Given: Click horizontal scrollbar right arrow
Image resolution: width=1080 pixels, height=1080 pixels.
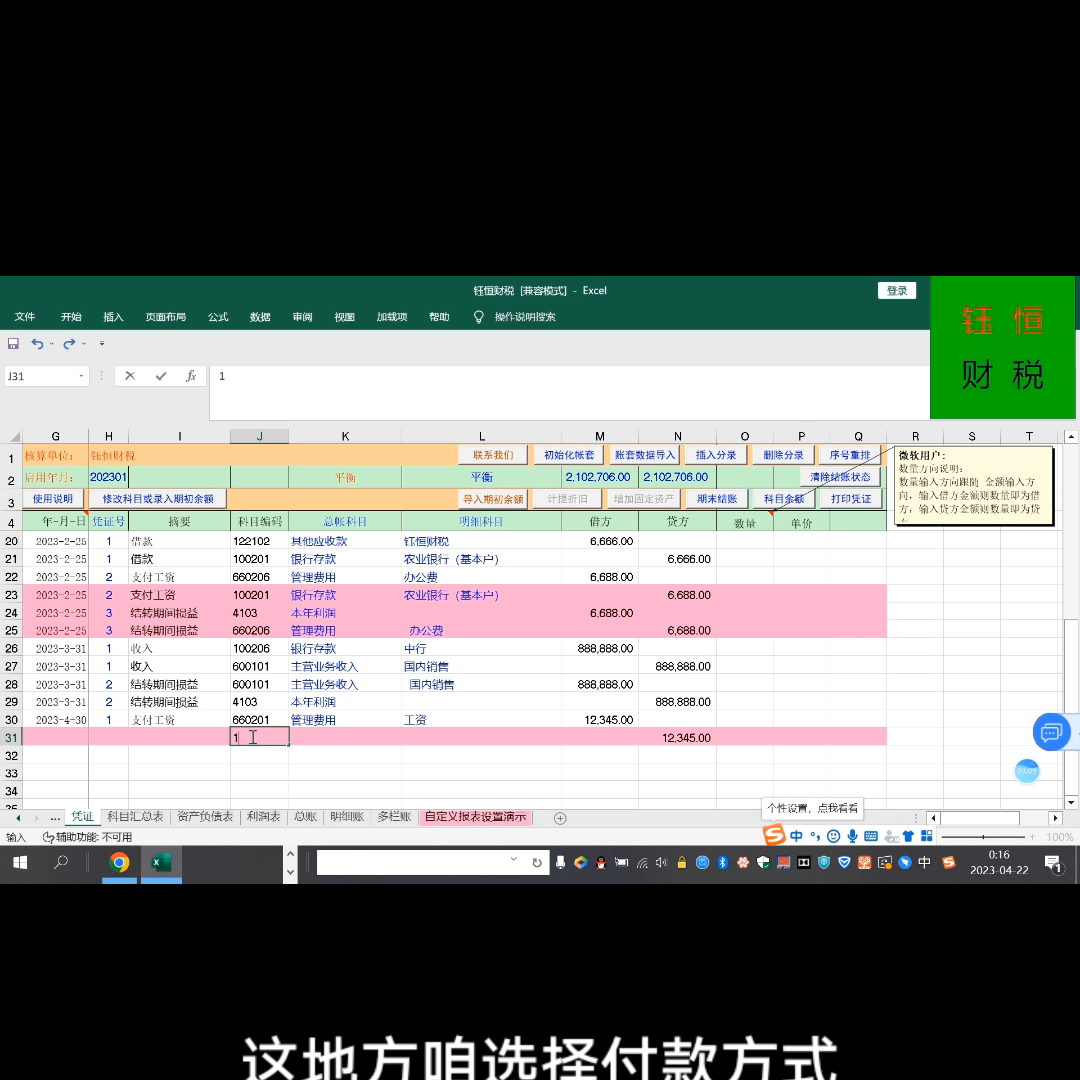Looking at the screenshot, I should click(1055, 818).
